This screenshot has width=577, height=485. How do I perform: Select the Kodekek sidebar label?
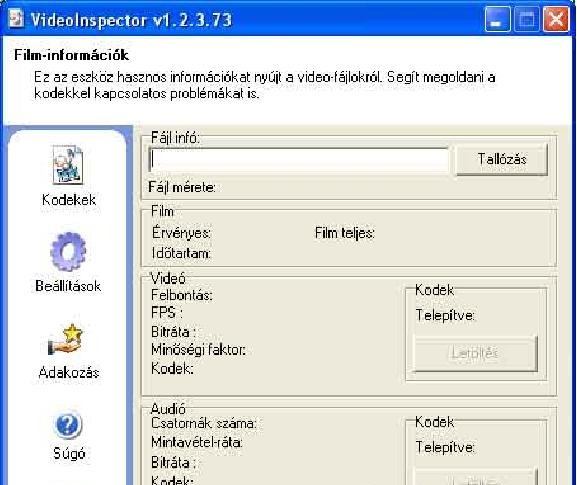[x=69, y=200]
